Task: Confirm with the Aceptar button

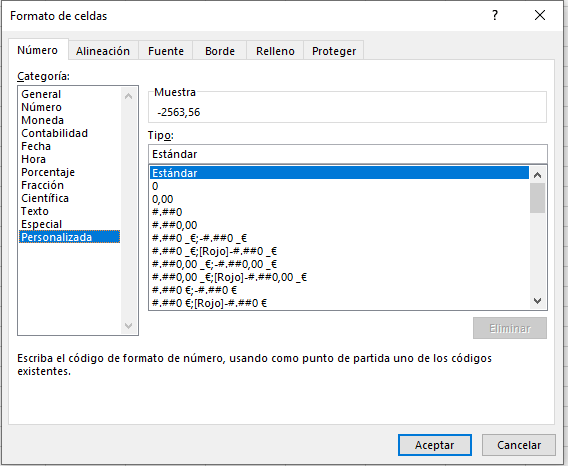Action: [x=435, y=445]
